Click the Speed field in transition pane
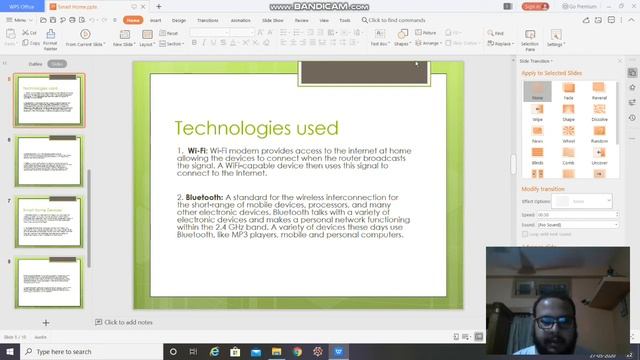This screenshot has width=640, height=360. (x=577, y=215)
